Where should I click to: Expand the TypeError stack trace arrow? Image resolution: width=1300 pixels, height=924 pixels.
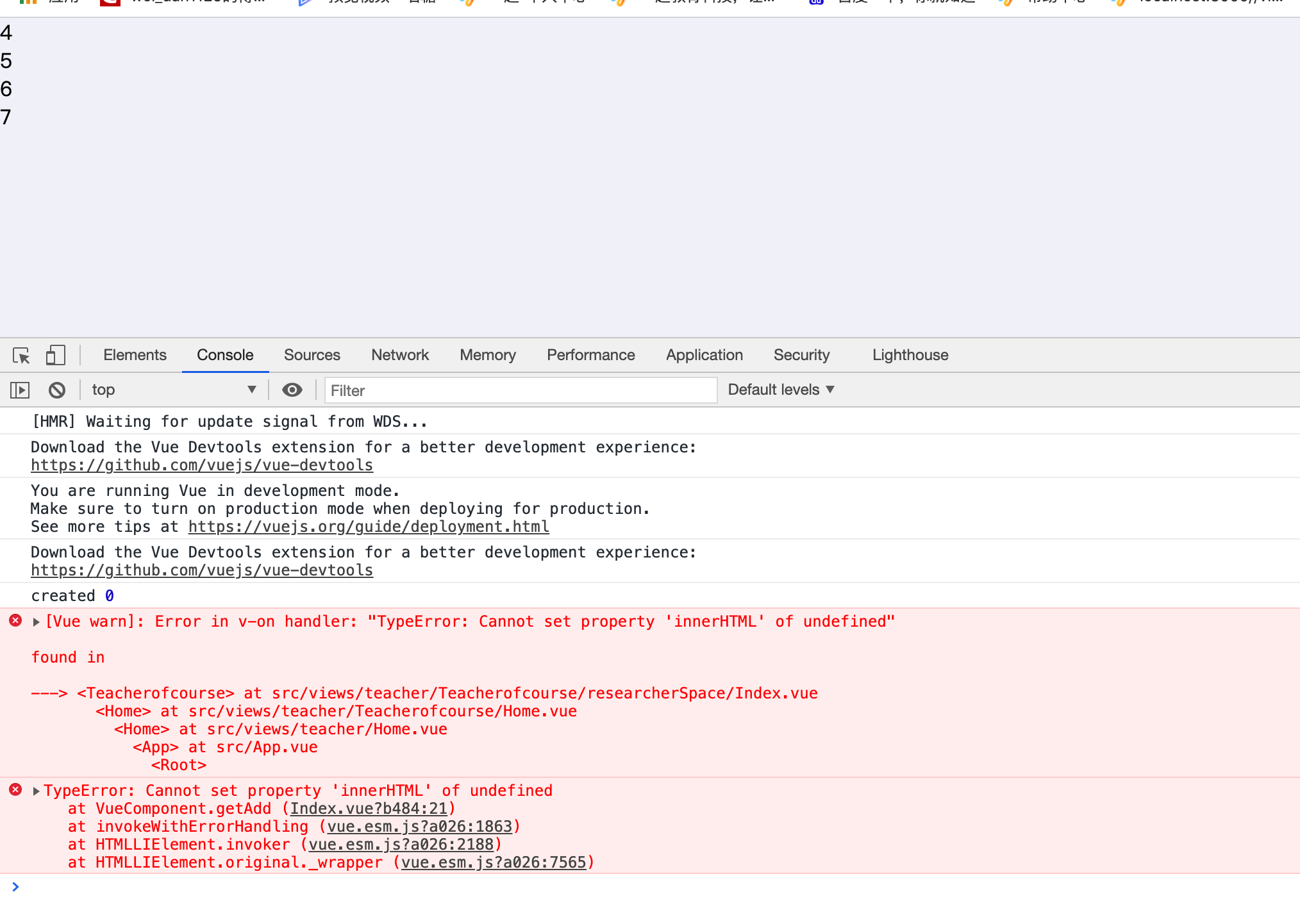point(37,791)
